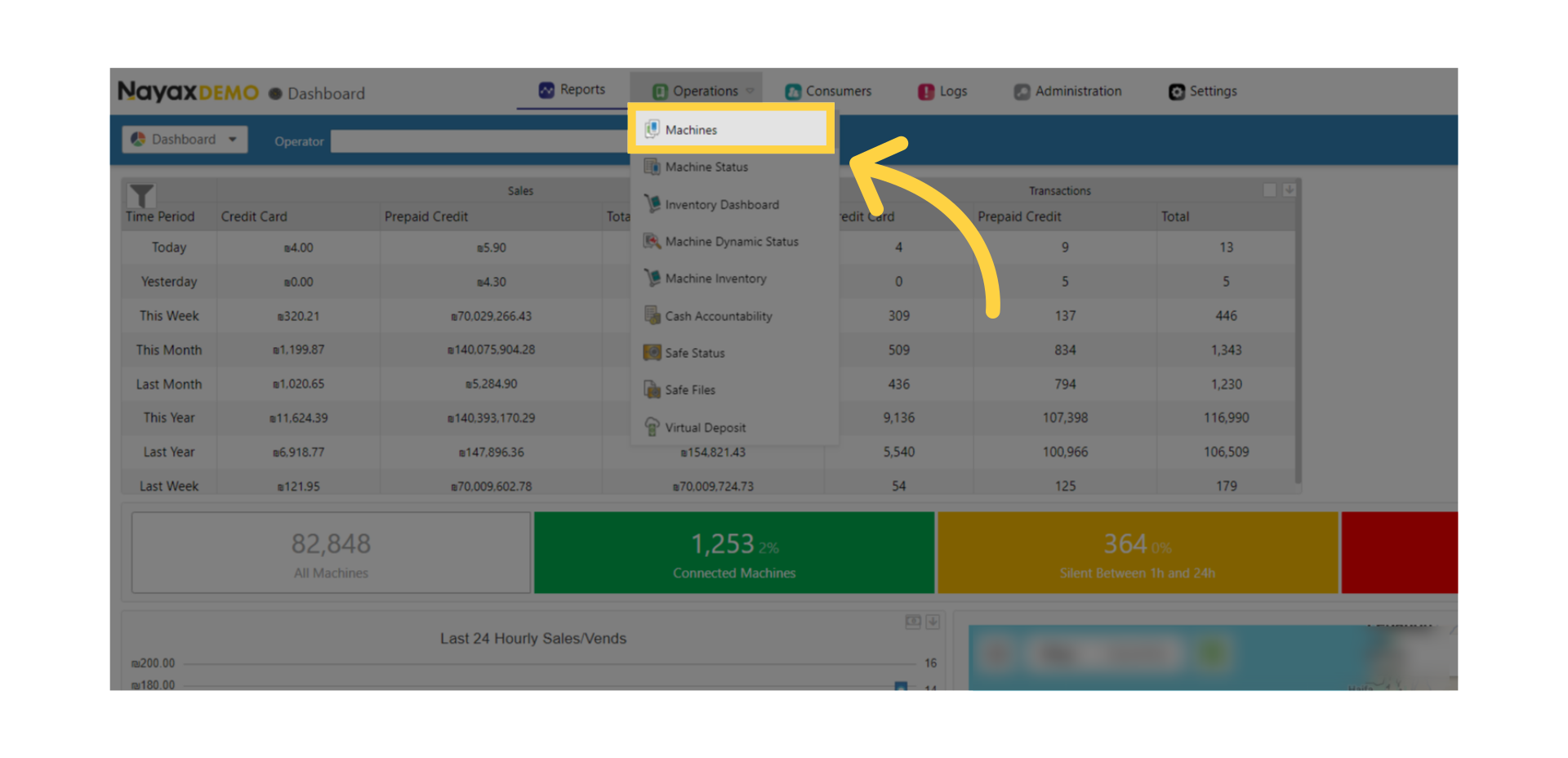This screenshot has width=1568, height=758.
Task: Open the Machines menu entry
Action: pyautogui.click(x=731, y=129)
